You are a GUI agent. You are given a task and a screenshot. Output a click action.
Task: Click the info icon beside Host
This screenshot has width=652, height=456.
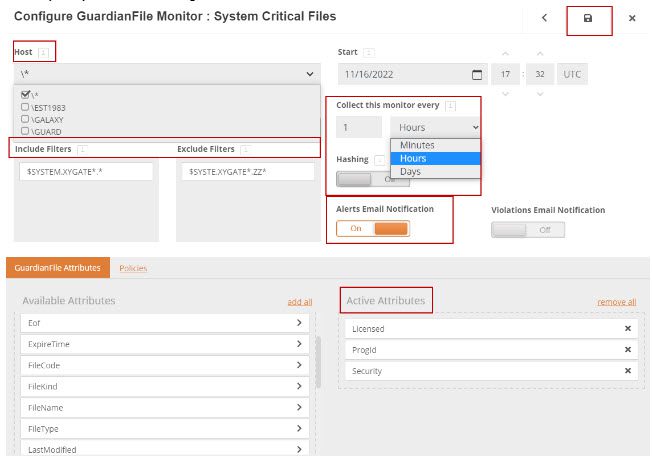(43, 53)
